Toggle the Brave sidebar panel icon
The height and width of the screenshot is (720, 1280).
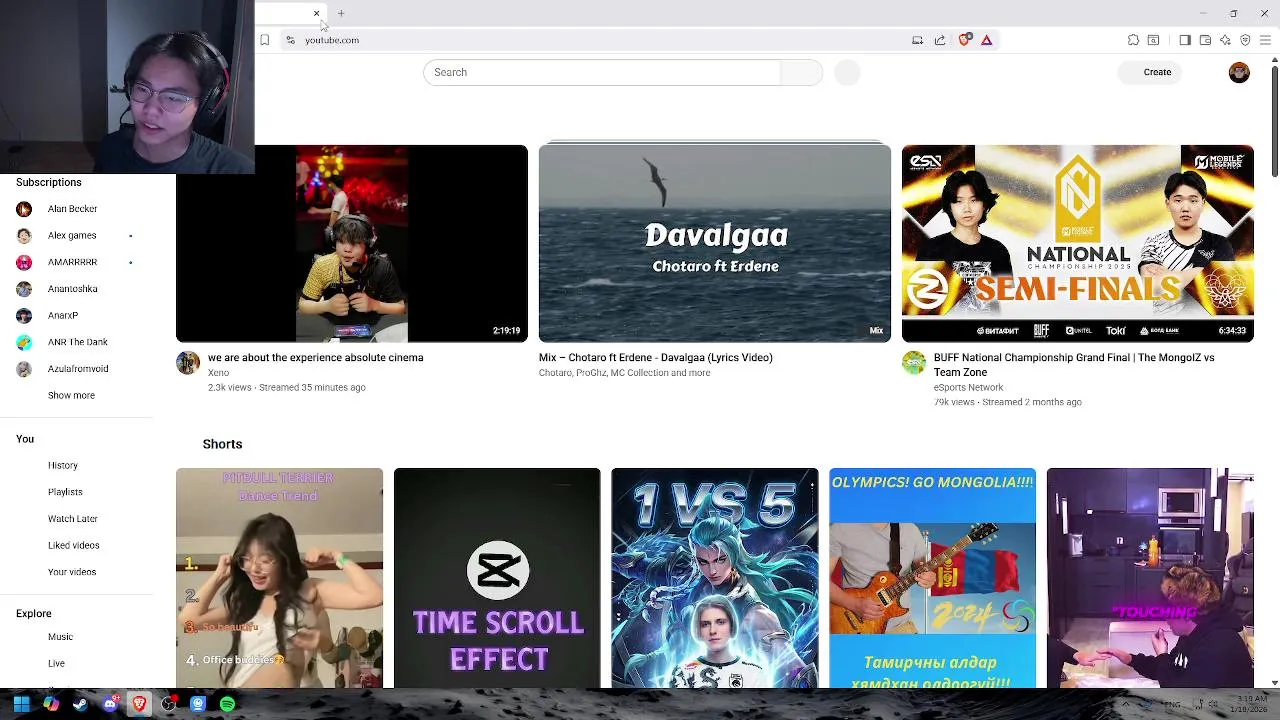tap(1185, 40)
